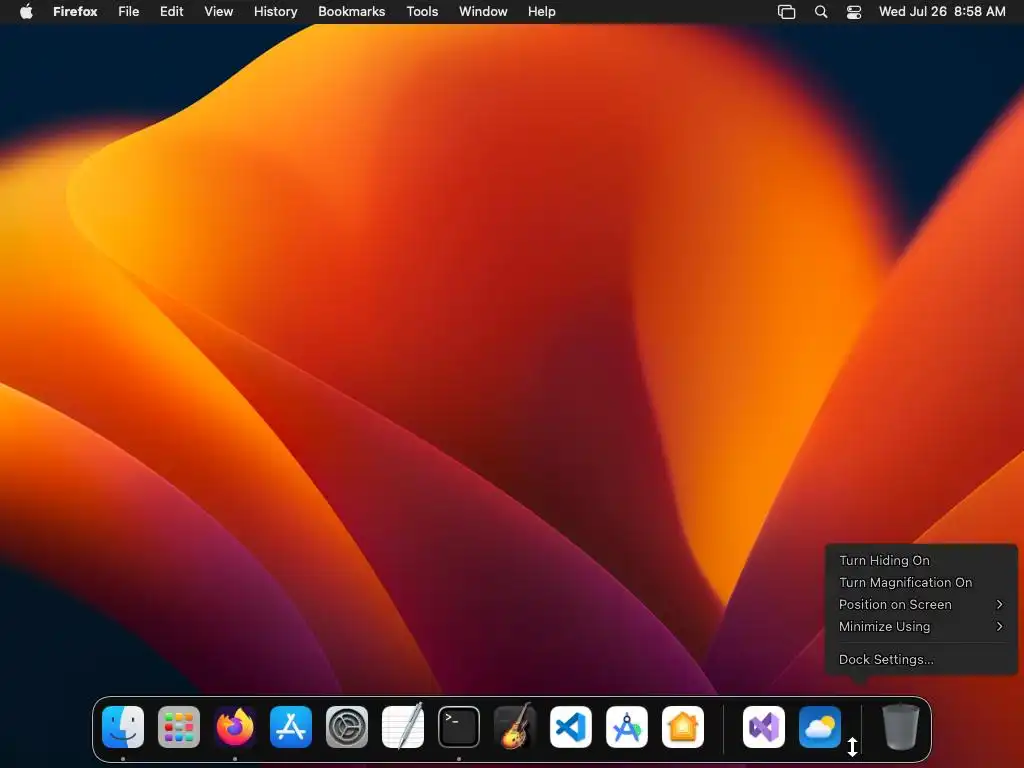Screen dimensions: 1024x768
Task: Open Control Center in menu bar
Action: point(854,12)
